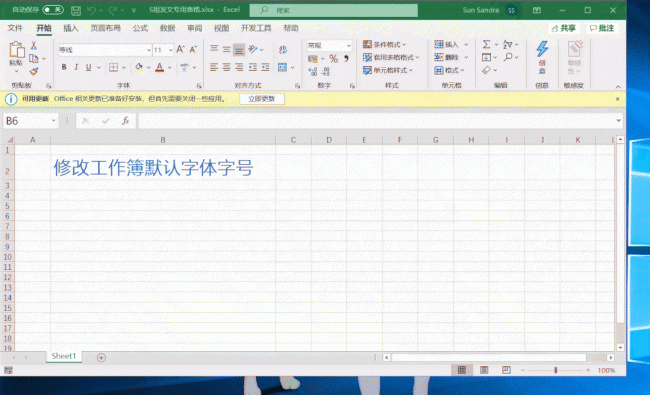
Task: Click accounting number format icon
Action: tap(313, 59)
